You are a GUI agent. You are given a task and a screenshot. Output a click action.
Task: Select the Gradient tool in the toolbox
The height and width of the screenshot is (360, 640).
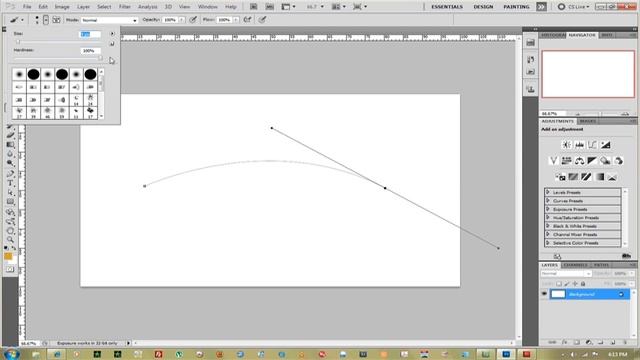tap(11, 144)
